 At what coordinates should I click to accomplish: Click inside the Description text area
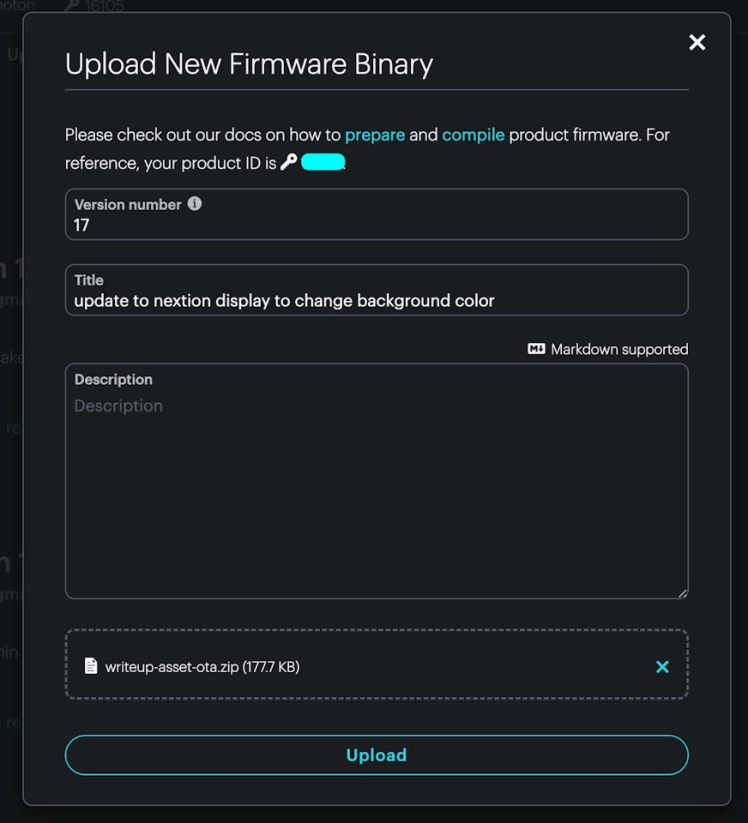pyautogui.click(x=376, y=481)
